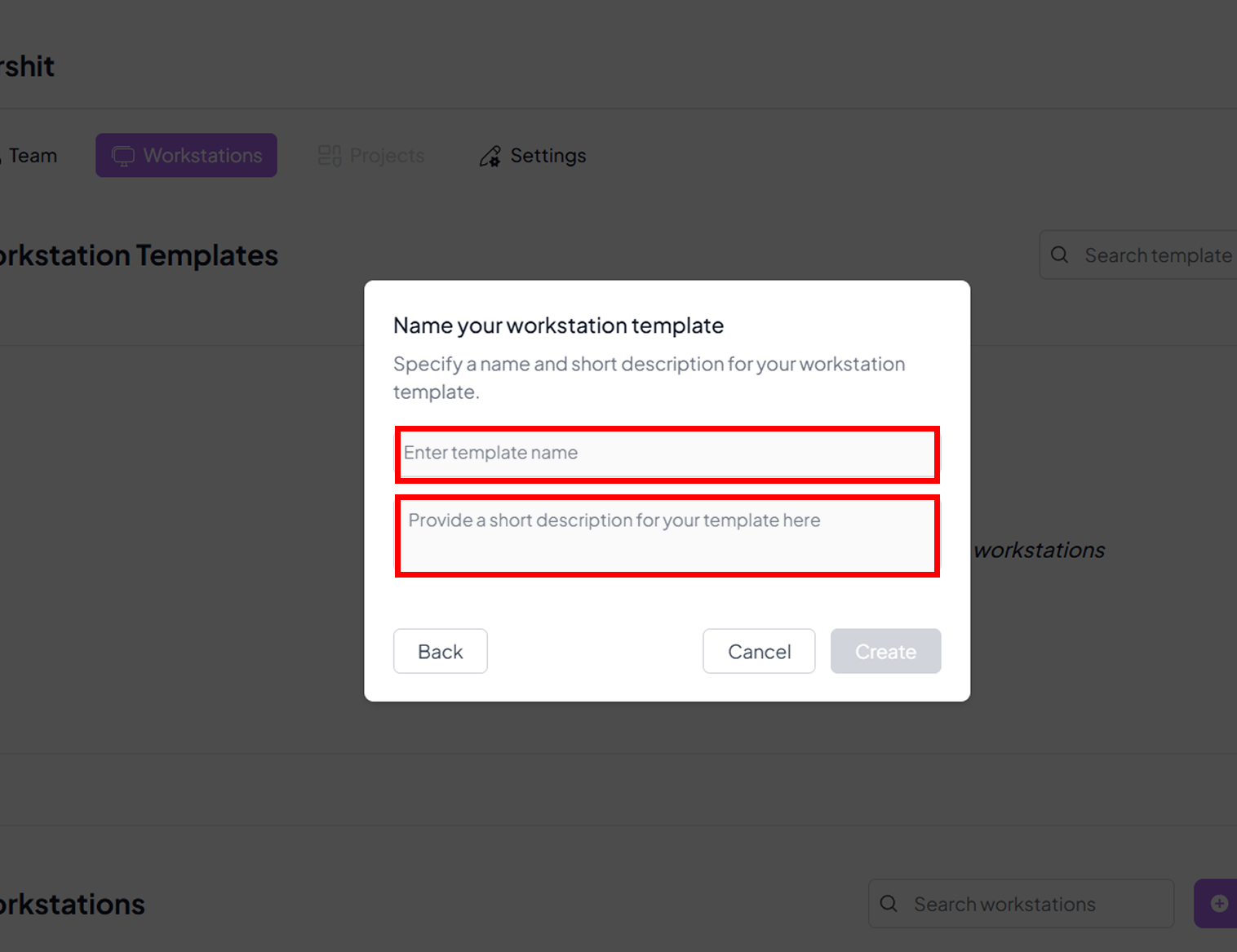The height and width of the screenshot is (952, 1237).
Task: Cancel the workstation template dialog
Action: coord(759,651)
